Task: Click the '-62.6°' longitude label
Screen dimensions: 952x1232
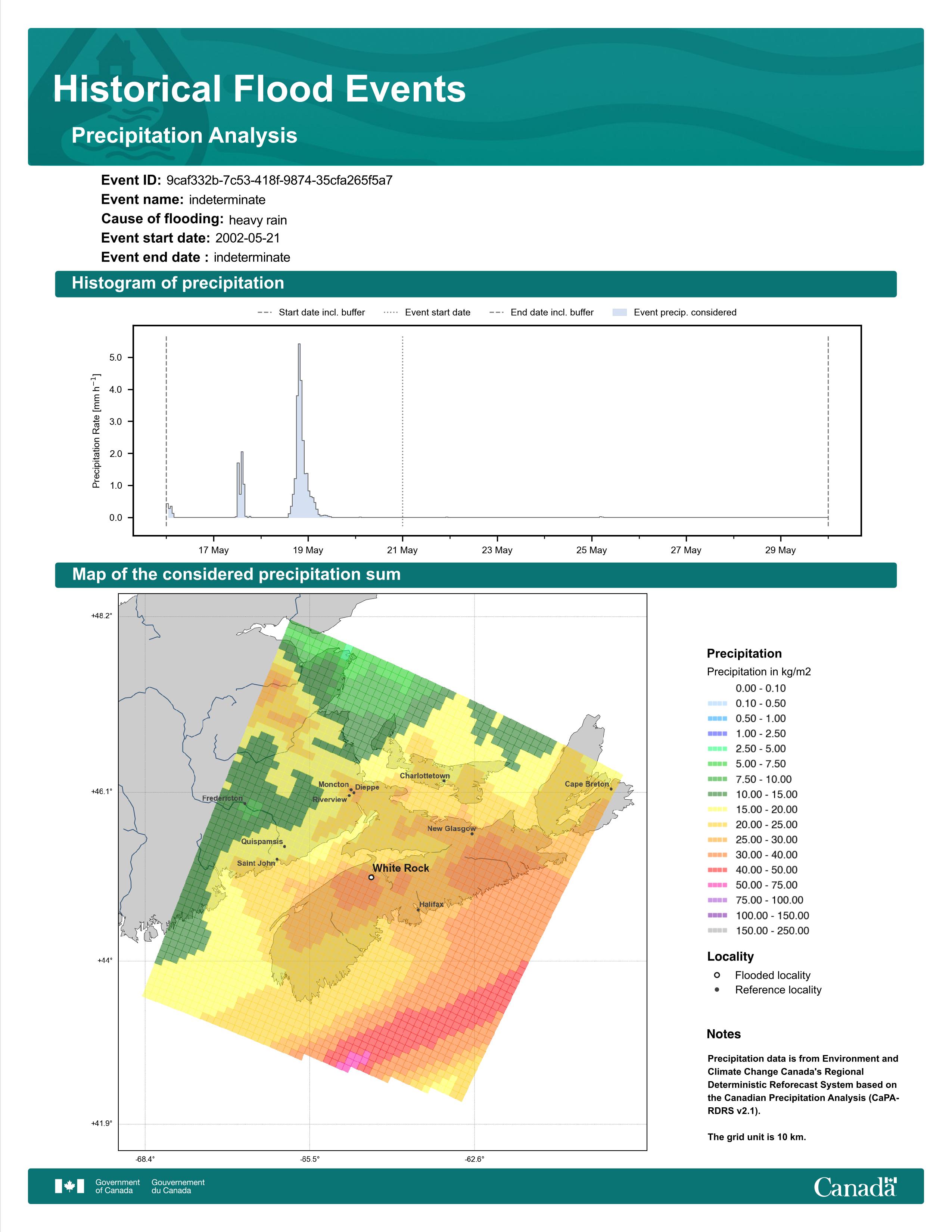Action: click(x=474, y=1159)
